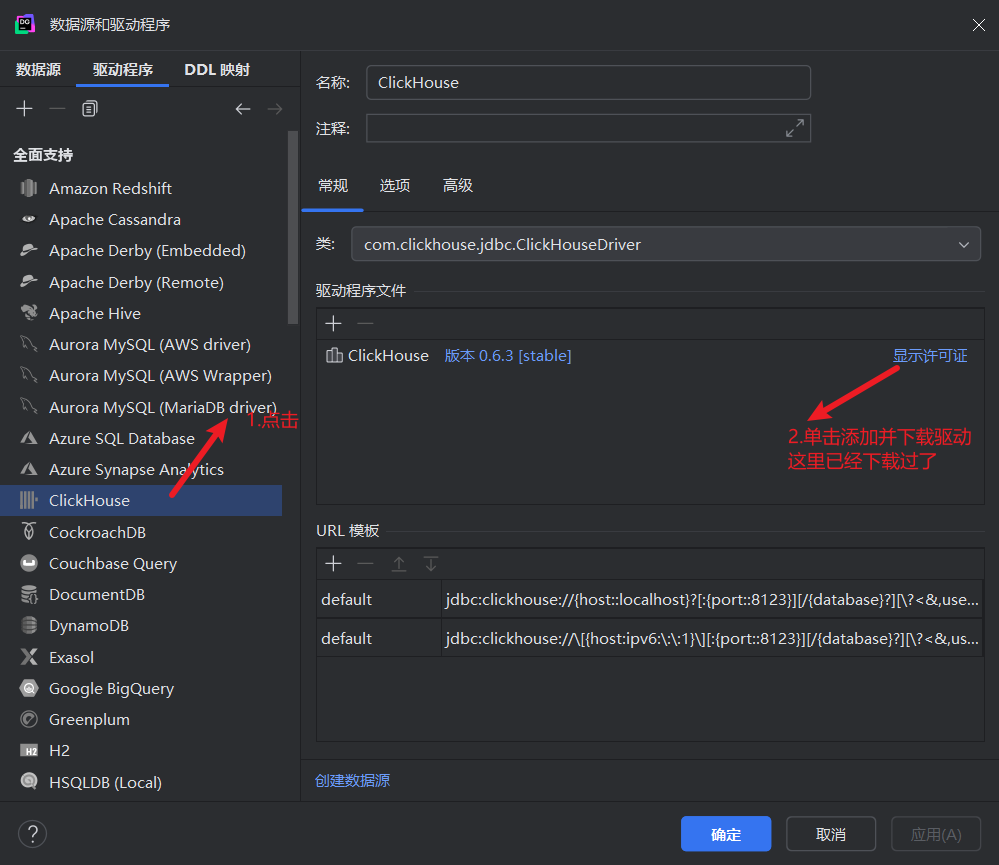This screenshot has width=999, height=865.
Task: Click the H2 database icon
Action: 29,751
